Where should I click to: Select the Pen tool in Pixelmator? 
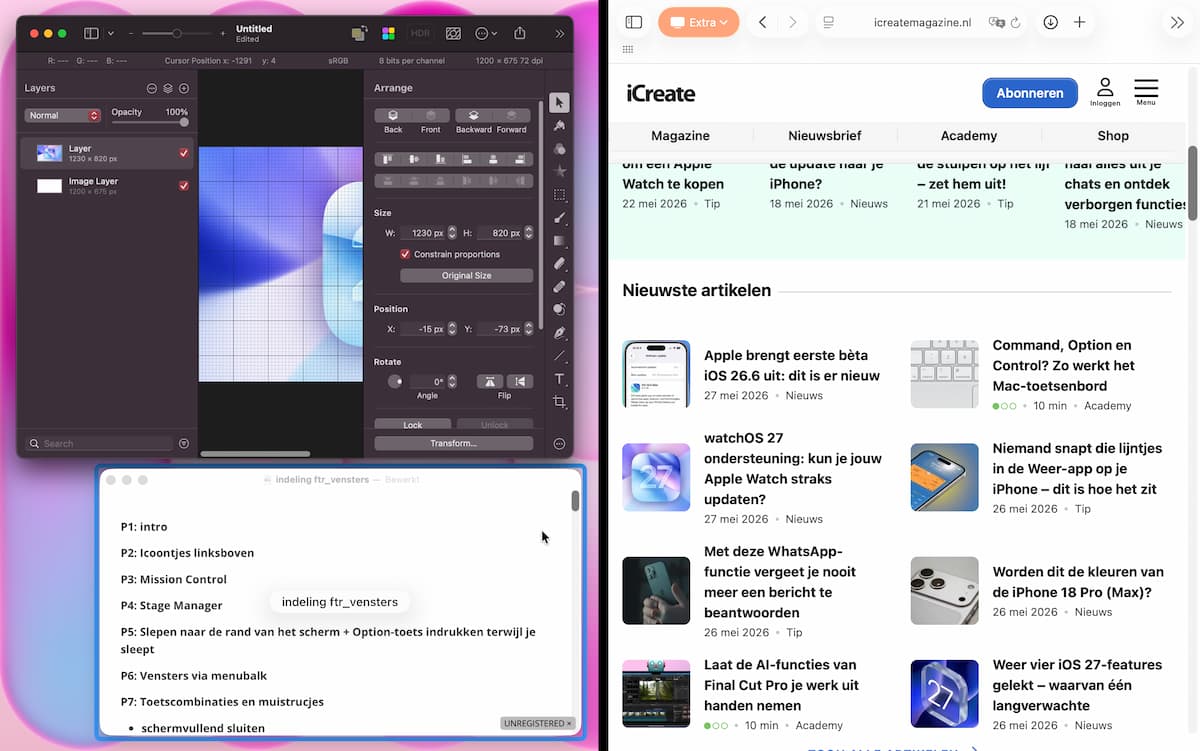click(560, 333)
